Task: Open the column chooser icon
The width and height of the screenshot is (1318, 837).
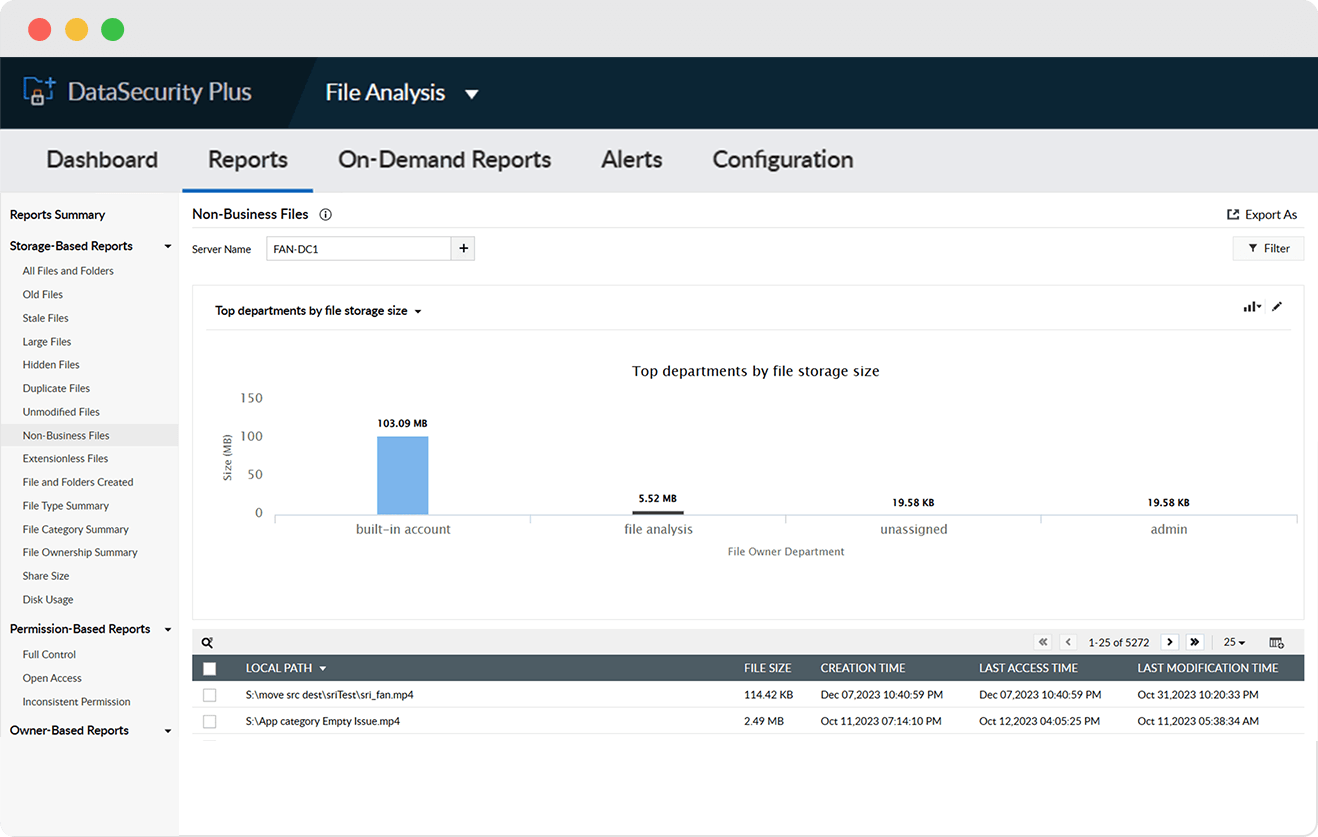Action: tap(1276, 642)
